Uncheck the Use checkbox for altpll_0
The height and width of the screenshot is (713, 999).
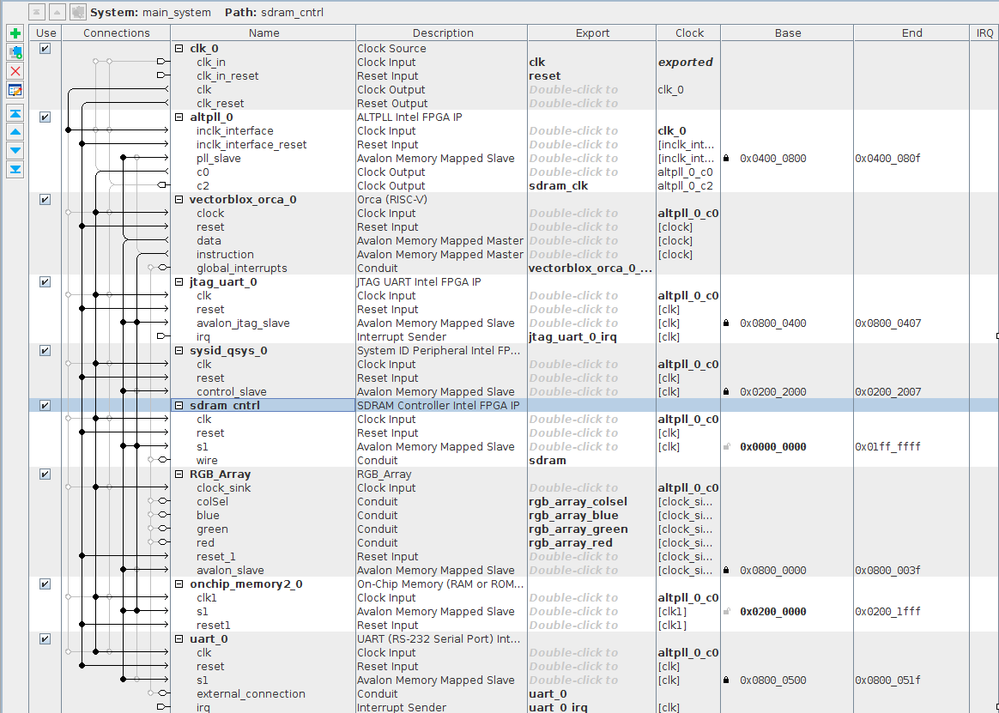[x=45, y=117]
